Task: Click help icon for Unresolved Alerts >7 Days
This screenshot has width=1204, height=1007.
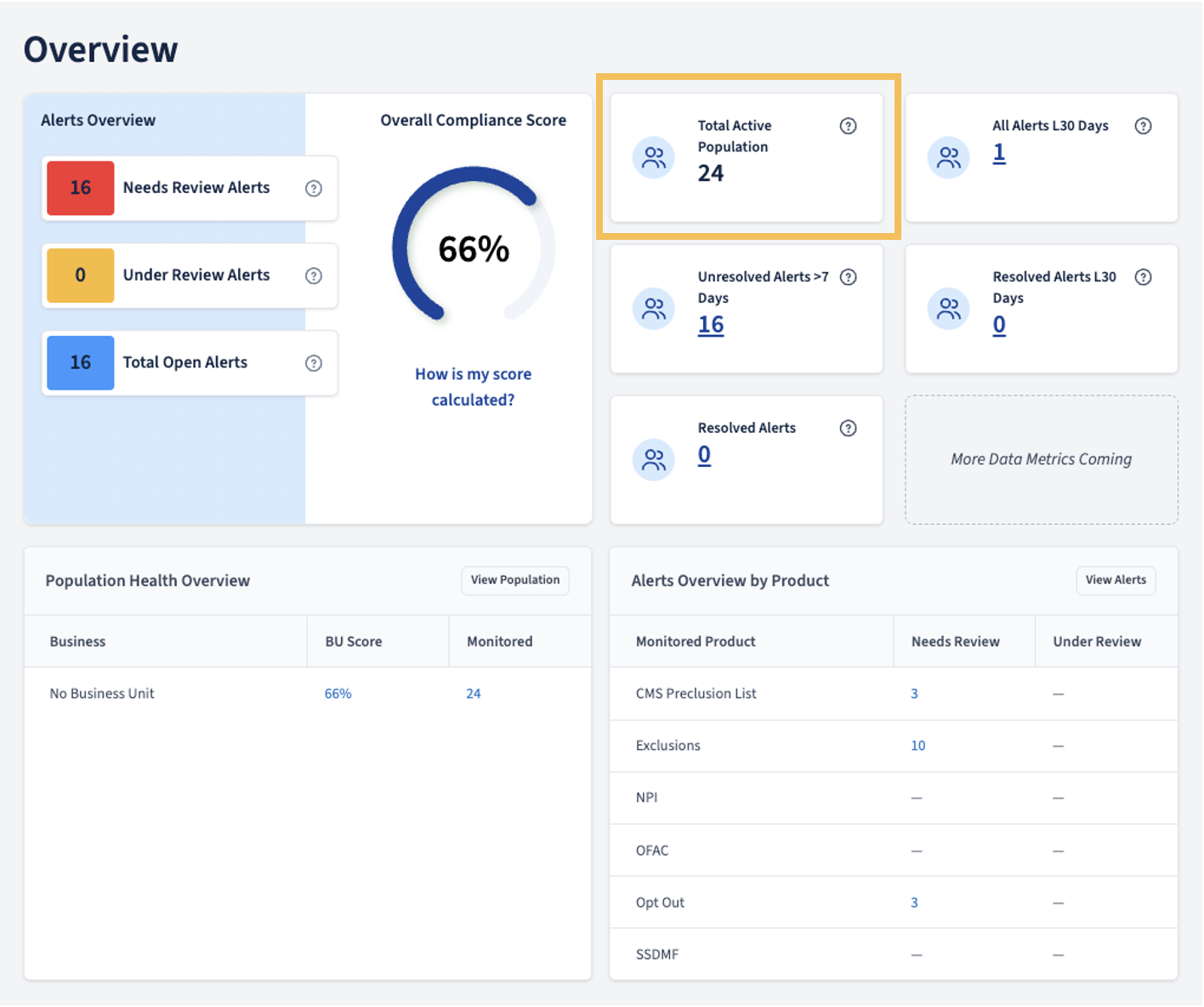Action: [848, 277]
